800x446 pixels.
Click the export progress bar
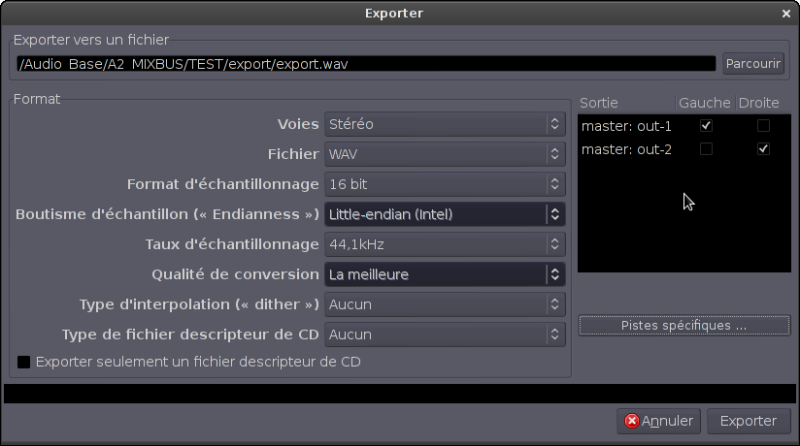click(400, 393)
